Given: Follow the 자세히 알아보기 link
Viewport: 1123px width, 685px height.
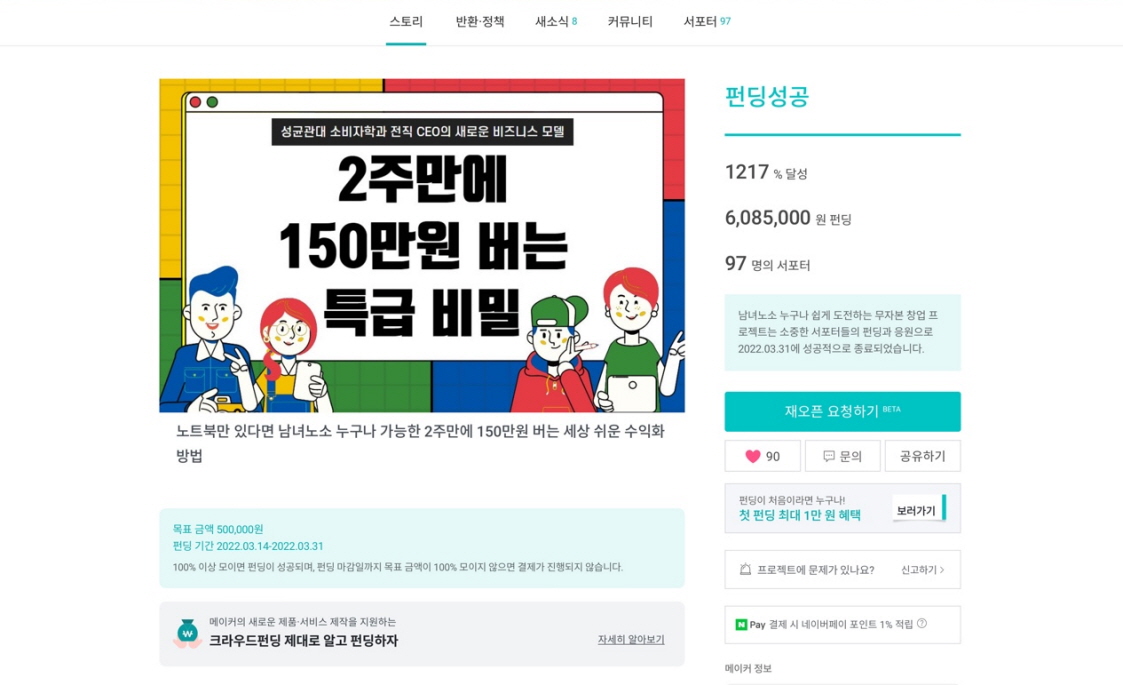Looking at the screenshot, I should coord(631,640).
